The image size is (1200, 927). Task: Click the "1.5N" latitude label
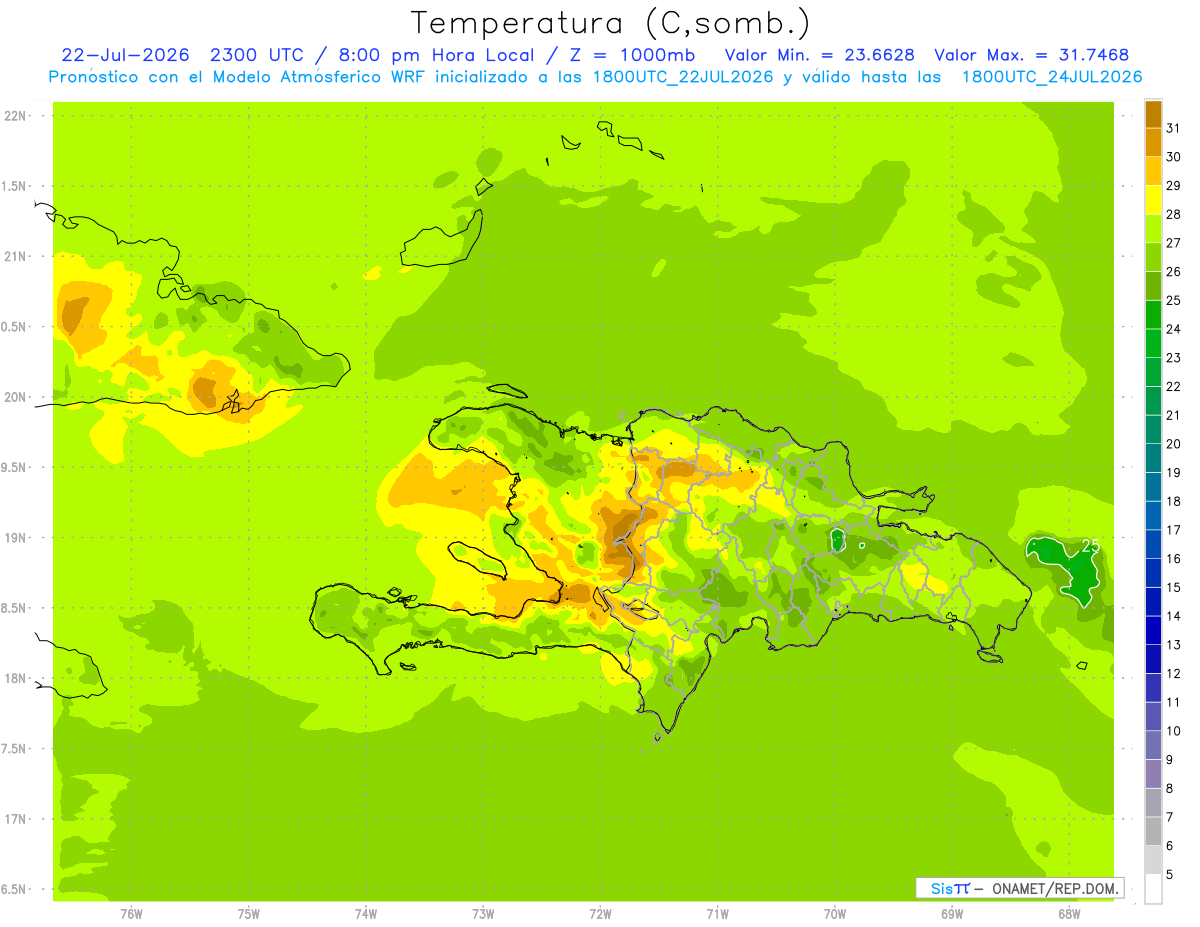(x=14, y=187)
